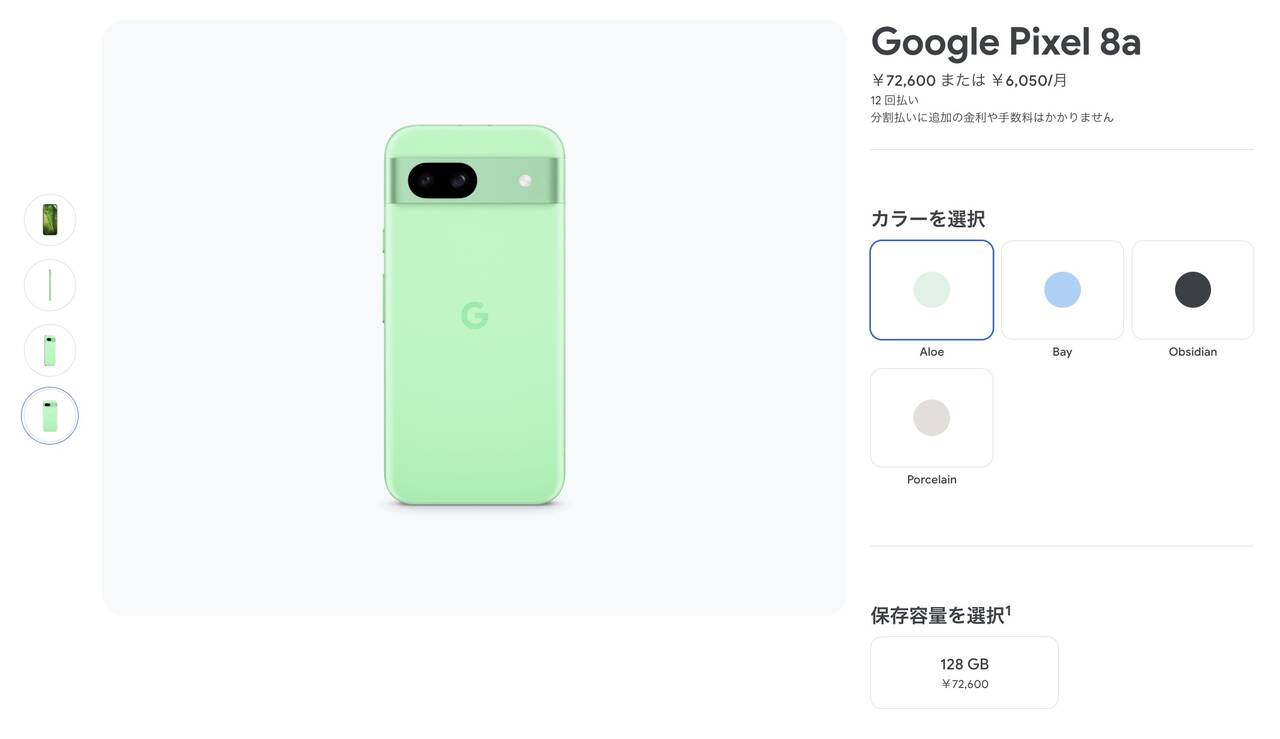This screenshot has width=1280, height=739.
Task: Open footnote 1 beside 保存容量を選択
Action: [x=1008, y=610]
